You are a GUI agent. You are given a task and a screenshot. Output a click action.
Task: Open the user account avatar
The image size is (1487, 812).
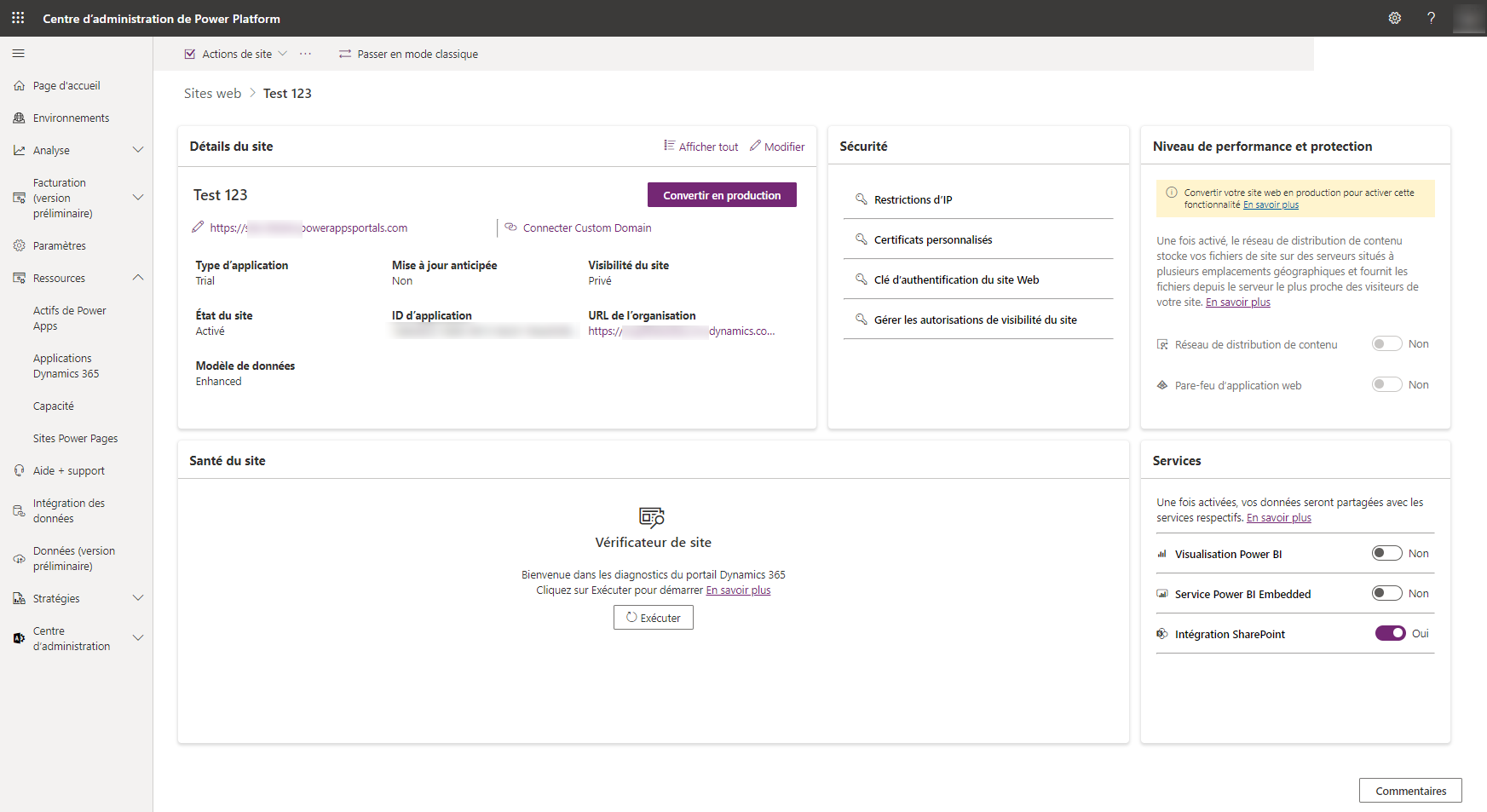1468,18
